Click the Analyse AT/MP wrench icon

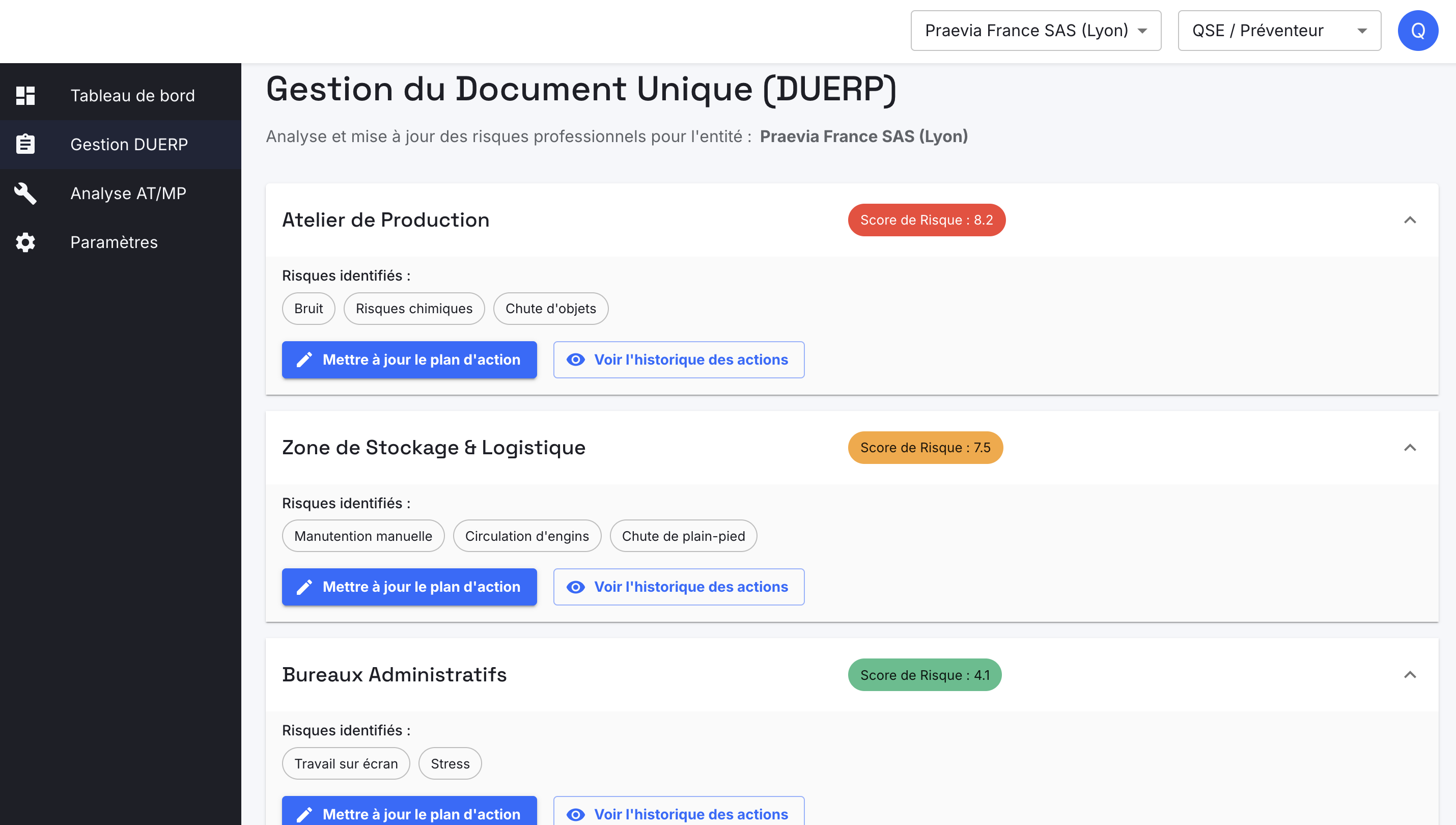tap(25, 193)
